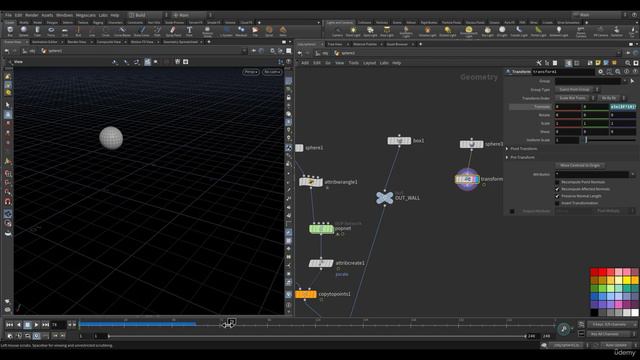
Task: Toggle Invert Transformation checkbox
Action: point(557,203)
